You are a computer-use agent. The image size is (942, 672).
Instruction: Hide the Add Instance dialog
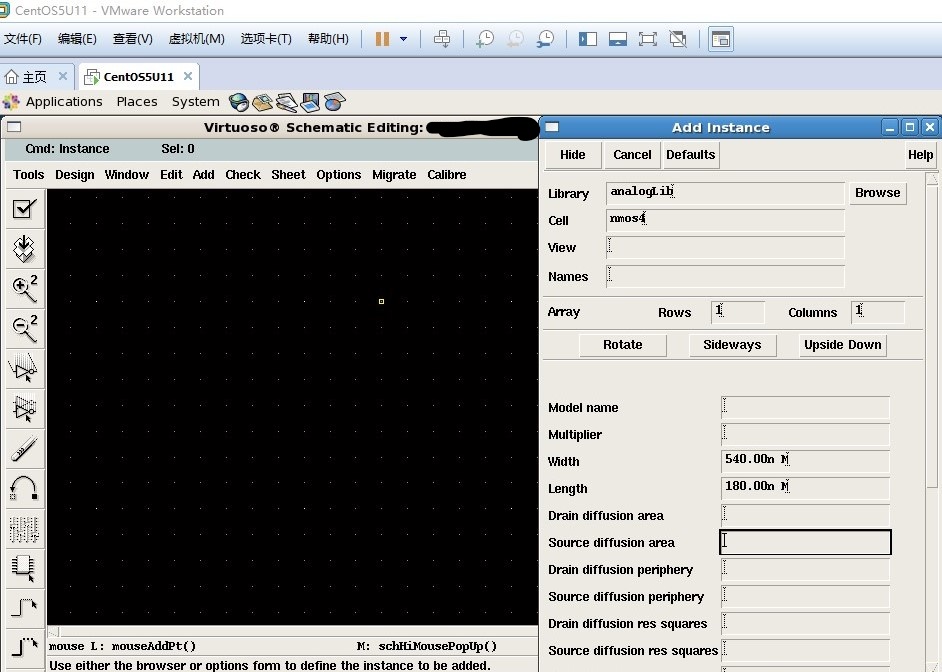[x=572, y=155]
